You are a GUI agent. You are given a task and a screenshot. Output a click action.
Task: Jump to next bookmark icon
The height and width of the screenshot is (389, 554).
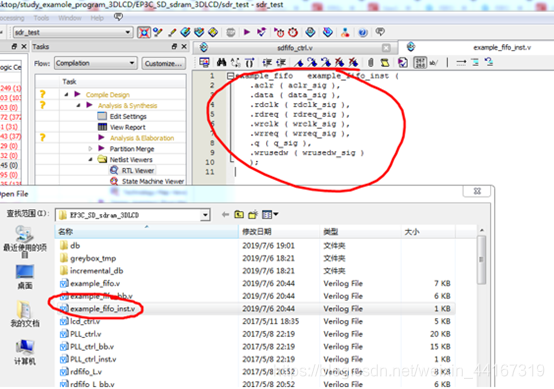point(312,63)
